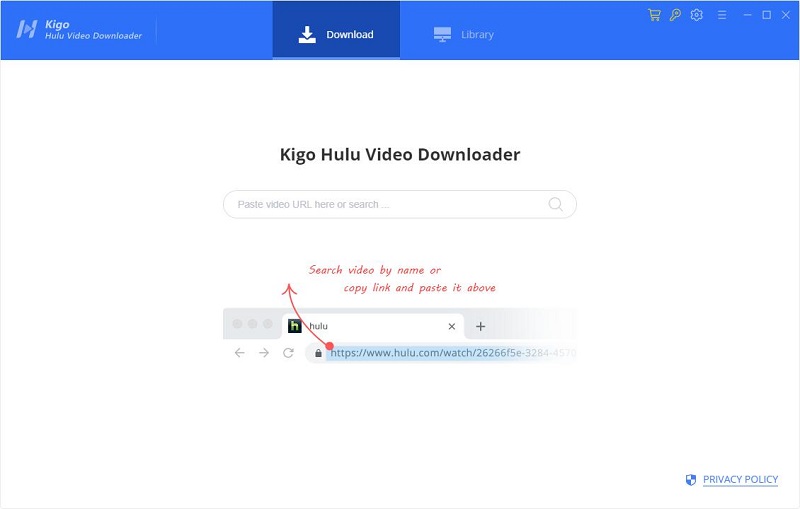The height and width of the screenshot is (509, 800).
Task: Open the gear settings icon
Action: [696, 15]
